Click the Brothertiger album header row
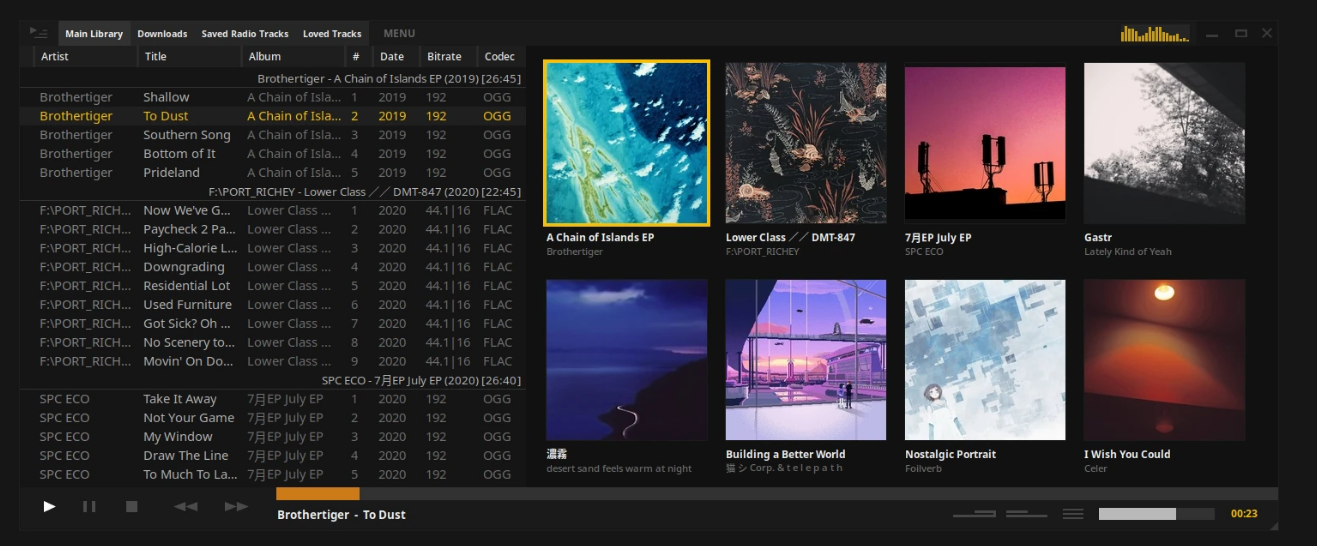Screen dimensions: 1317x546 (x=388, y=78)
